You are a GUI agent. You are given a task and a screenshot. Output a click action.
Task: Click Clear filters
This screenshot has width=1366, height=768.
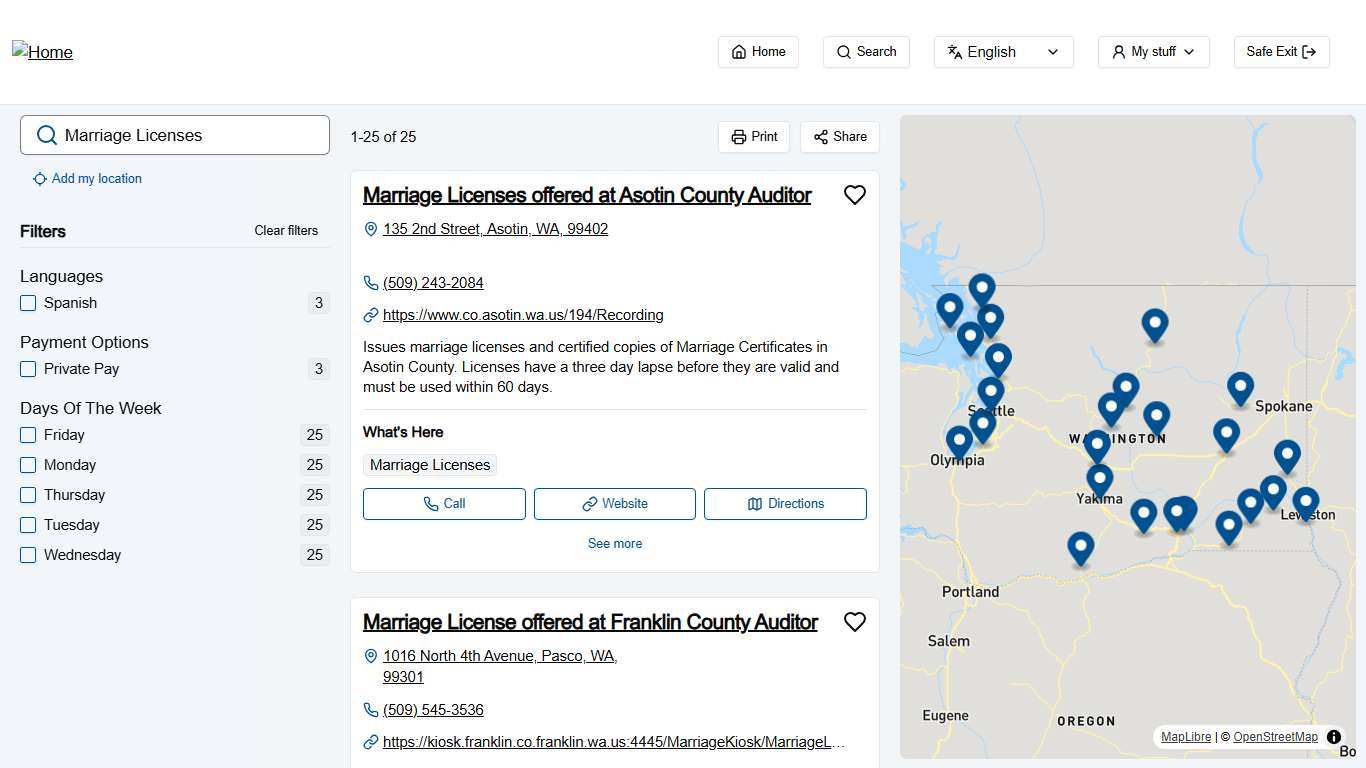[x=286, y=231]
